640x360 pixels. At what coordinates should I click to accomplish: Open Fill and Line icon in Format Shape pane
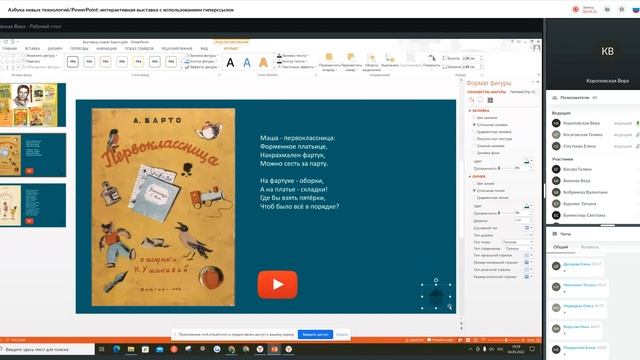471,100
